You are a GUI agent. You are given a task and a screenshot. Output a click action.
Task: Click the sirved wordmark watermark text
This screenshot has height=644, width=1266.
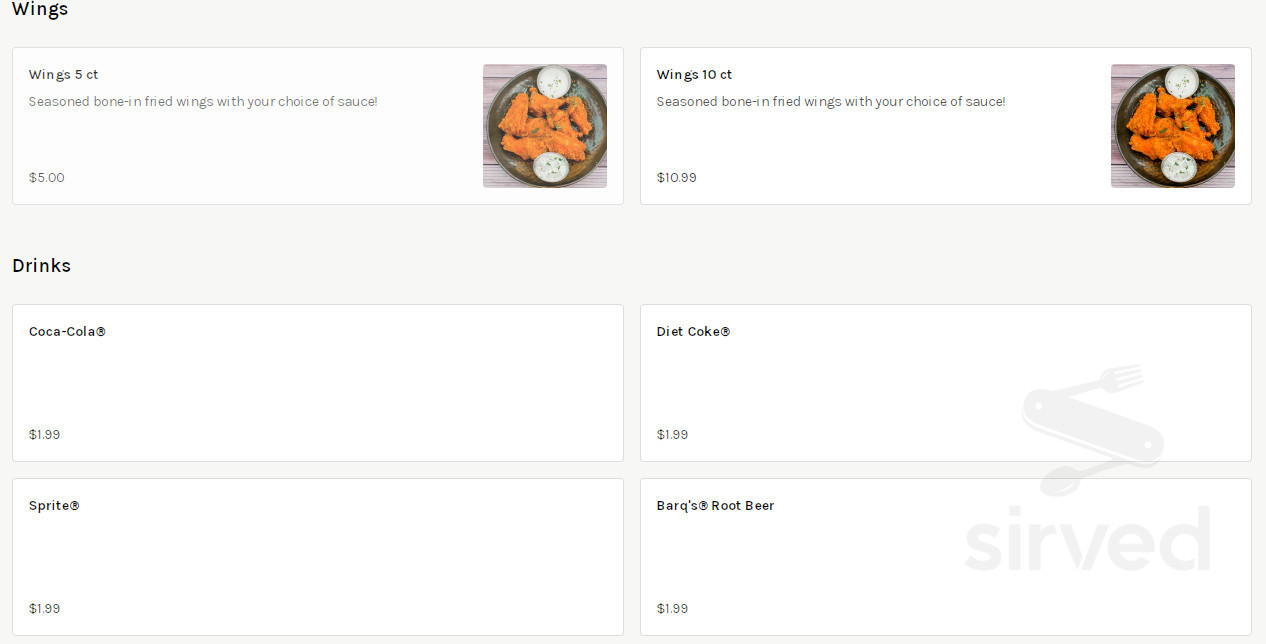point(1087,541)
